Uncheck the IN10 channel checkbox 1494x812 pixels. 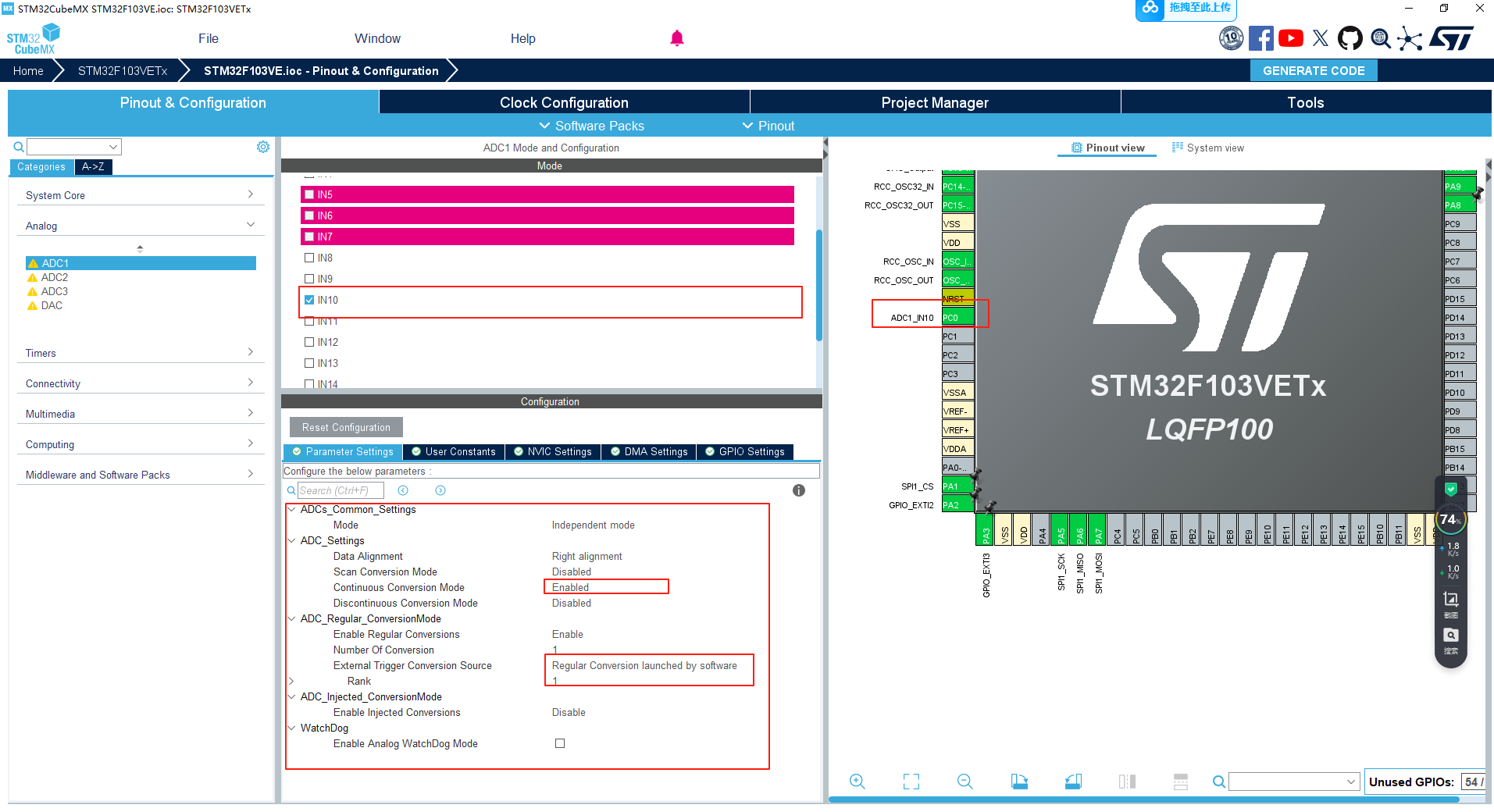tap(309, 300)
